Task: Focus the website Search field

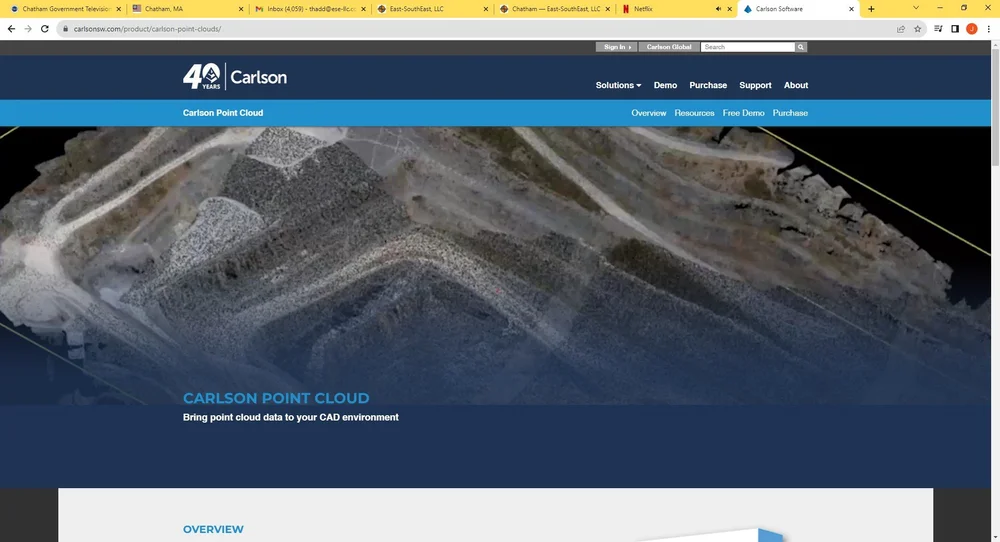Action: (747, 47)
